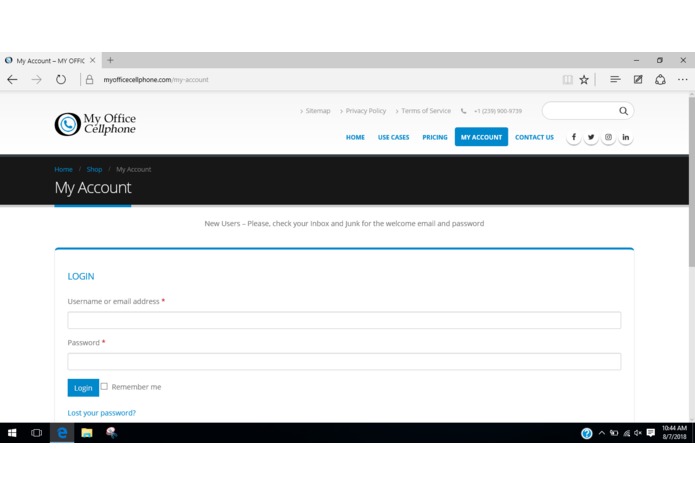
Task: Open the Privacy Policy link
Action: [x=366, y=111]
